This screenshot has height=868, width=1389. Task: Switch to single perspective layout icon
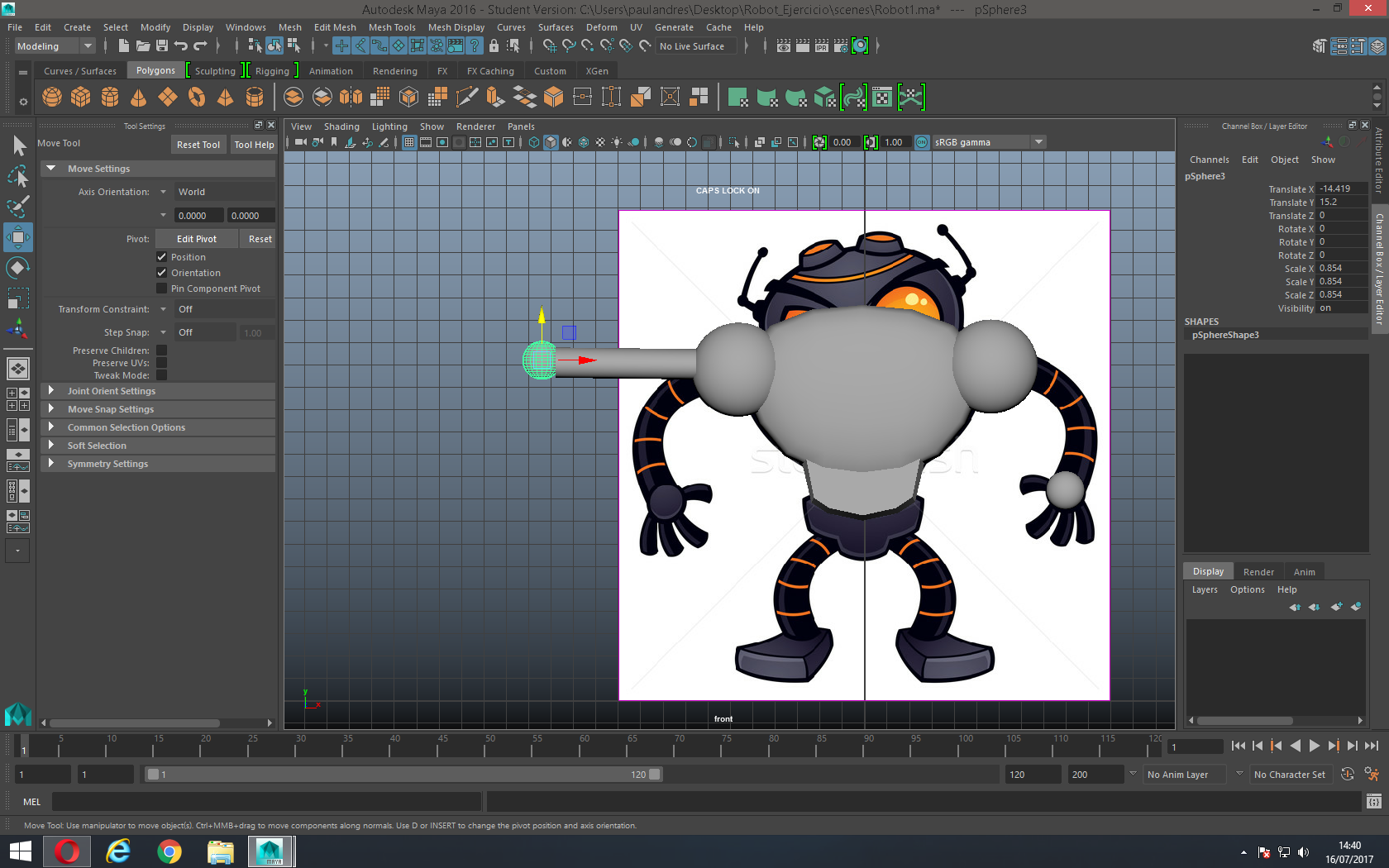click(18, 369)
